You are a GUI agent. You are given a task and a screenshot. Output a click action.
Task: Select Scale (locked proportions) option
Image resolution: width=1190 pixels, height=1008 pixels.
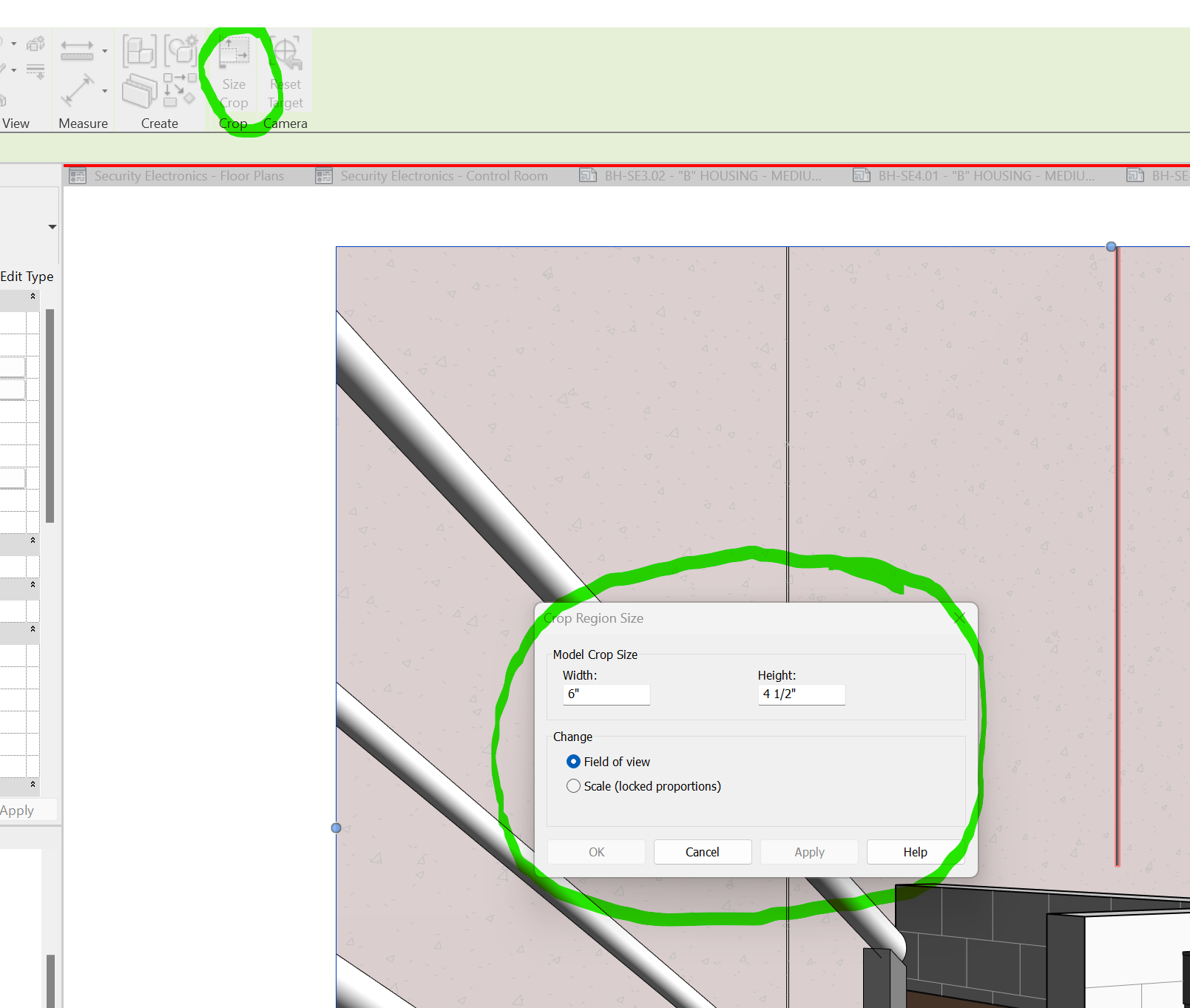[x=573, y=785]
